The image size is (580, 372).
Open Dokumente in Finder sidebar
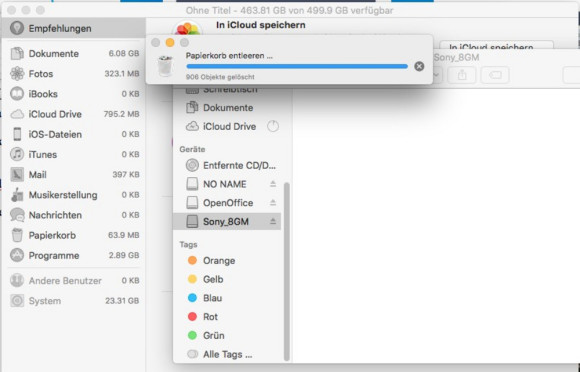click(x=227, y=108)
